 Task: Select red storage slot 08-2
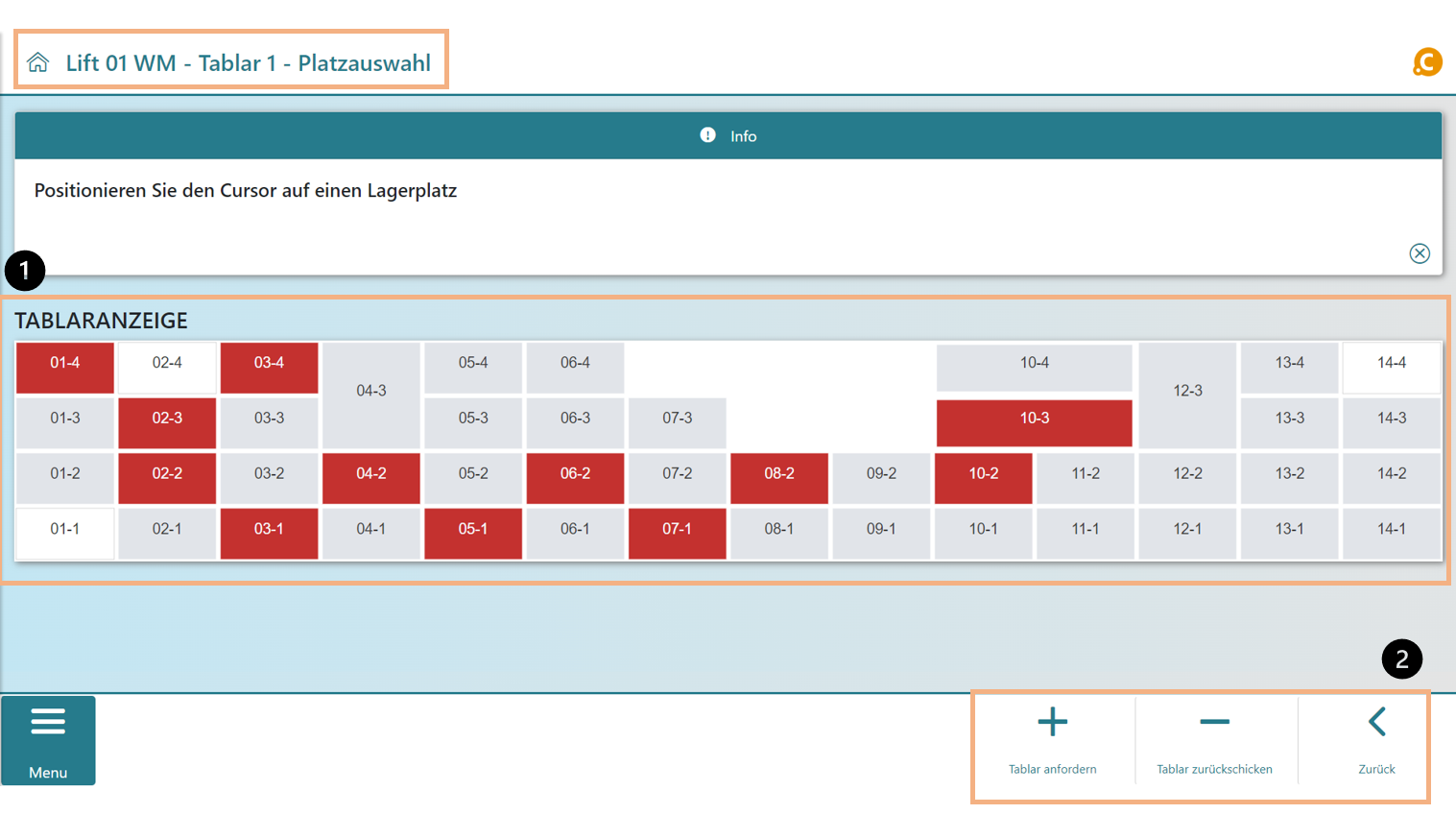tap(778, 474)
